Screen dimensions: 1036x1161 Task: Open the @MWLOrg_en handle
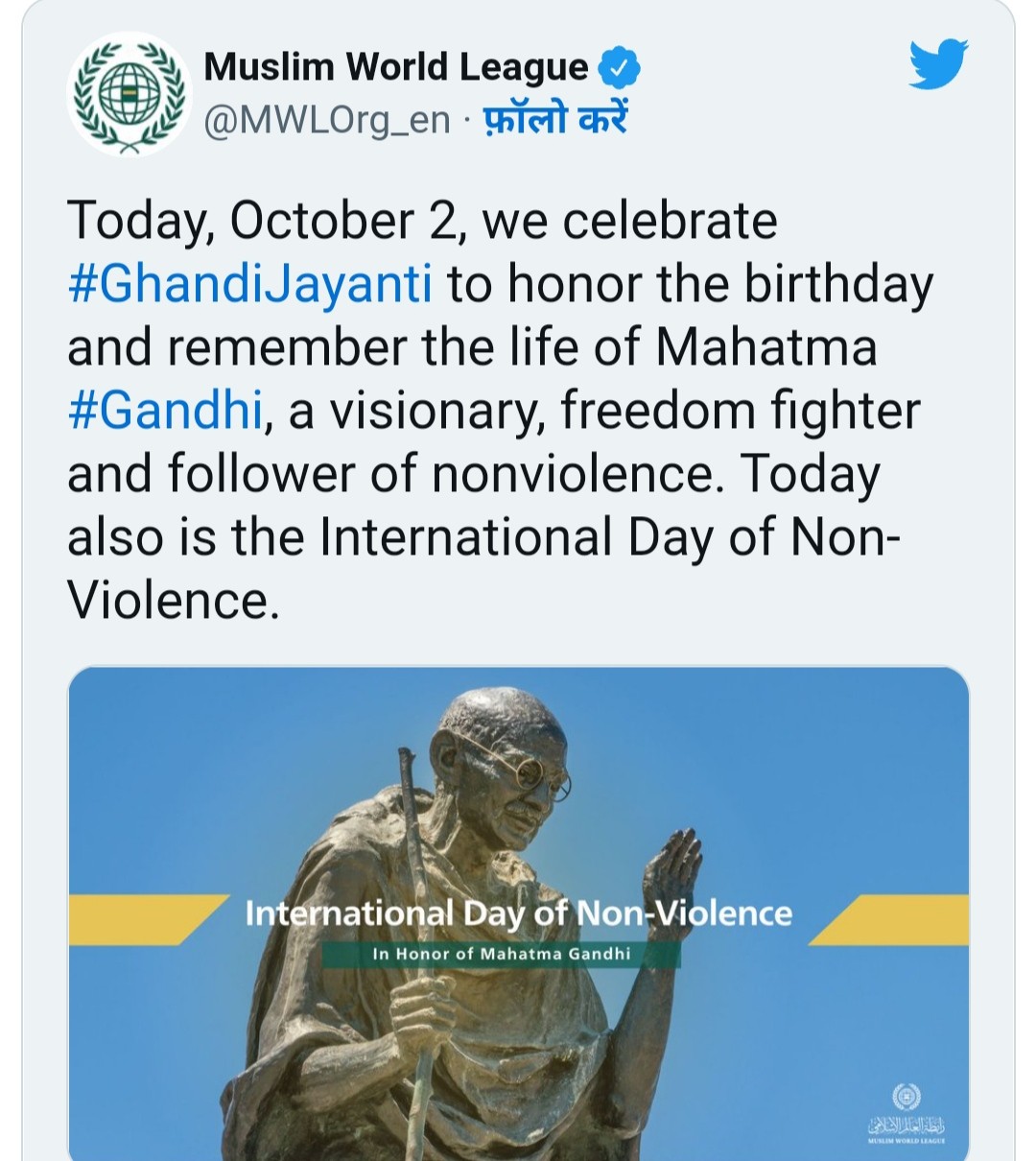327,120
